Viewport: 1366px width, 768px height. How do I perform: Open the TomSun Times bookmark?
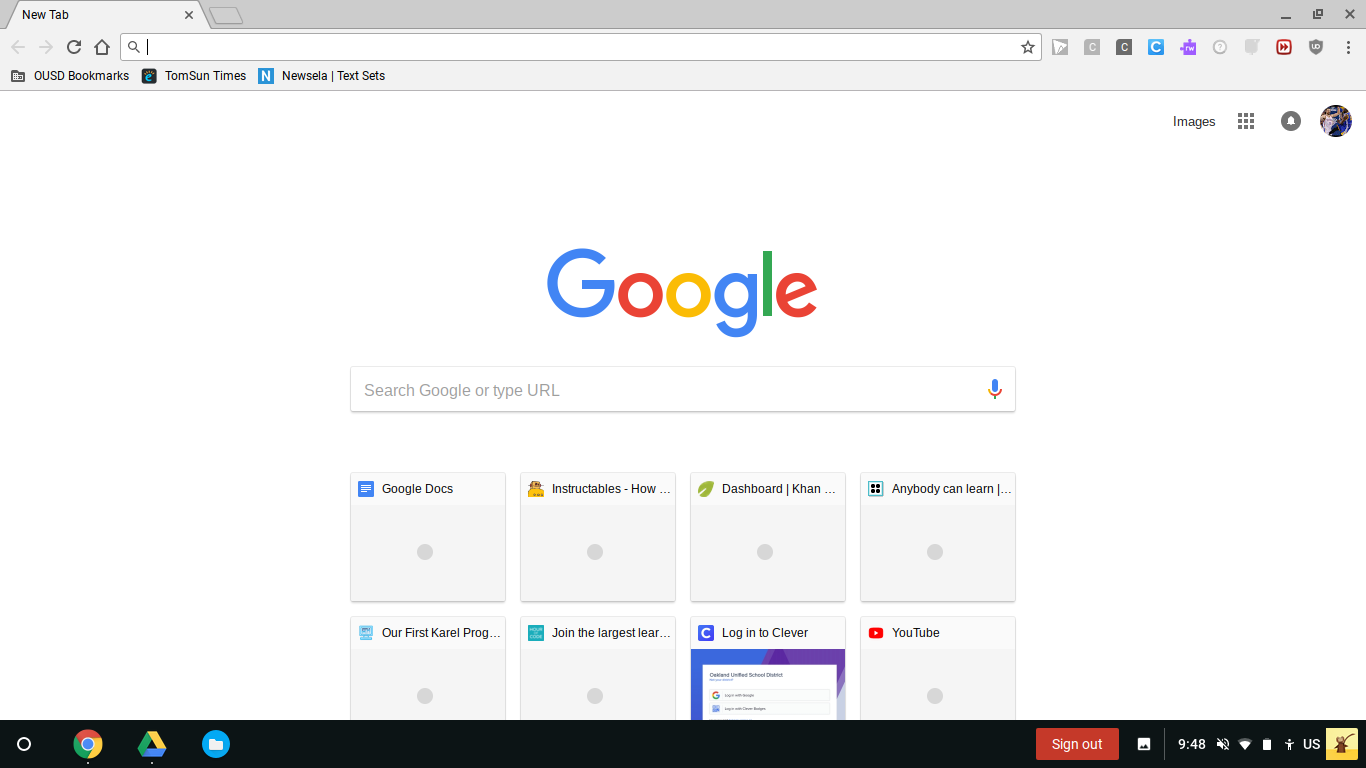(194, 76)
